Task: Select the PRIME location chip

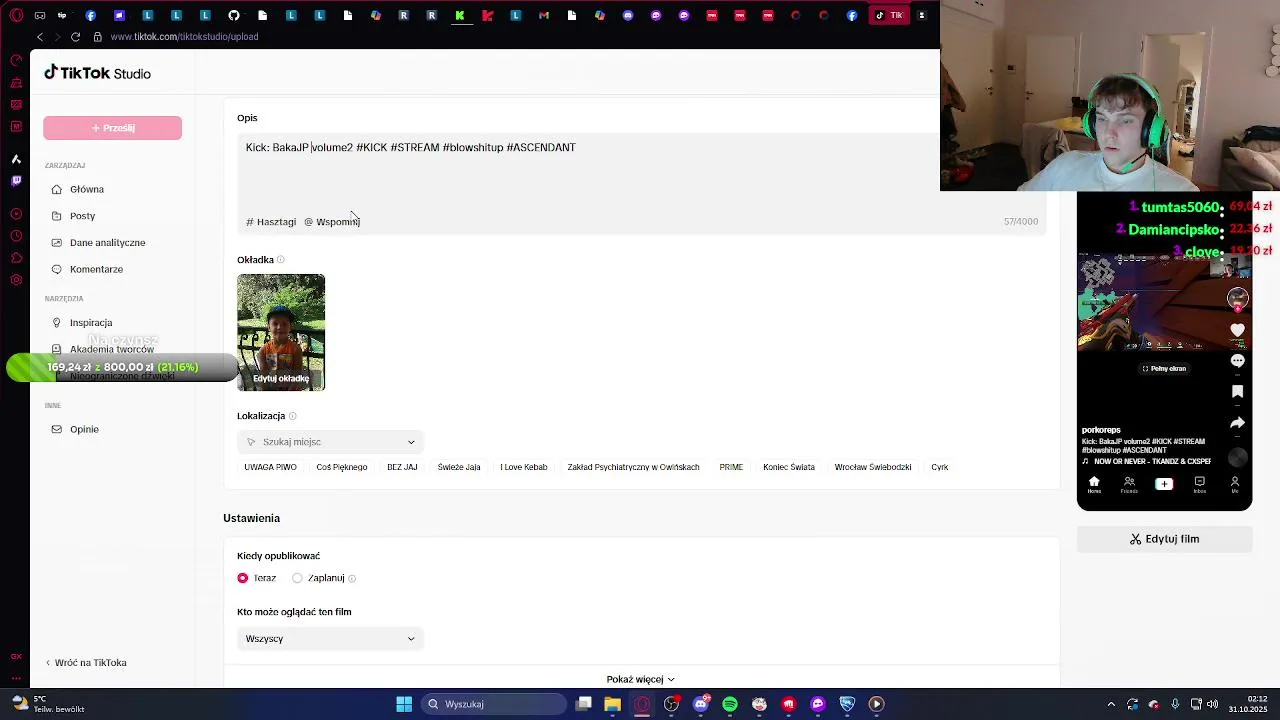Action: (731, 467)
